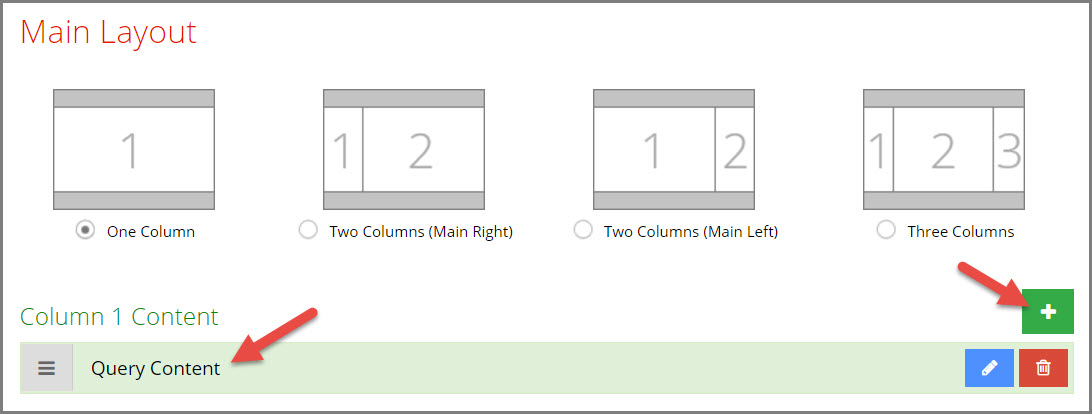Click the "Two Columns (Main Left)" label text

coord(691,232)
